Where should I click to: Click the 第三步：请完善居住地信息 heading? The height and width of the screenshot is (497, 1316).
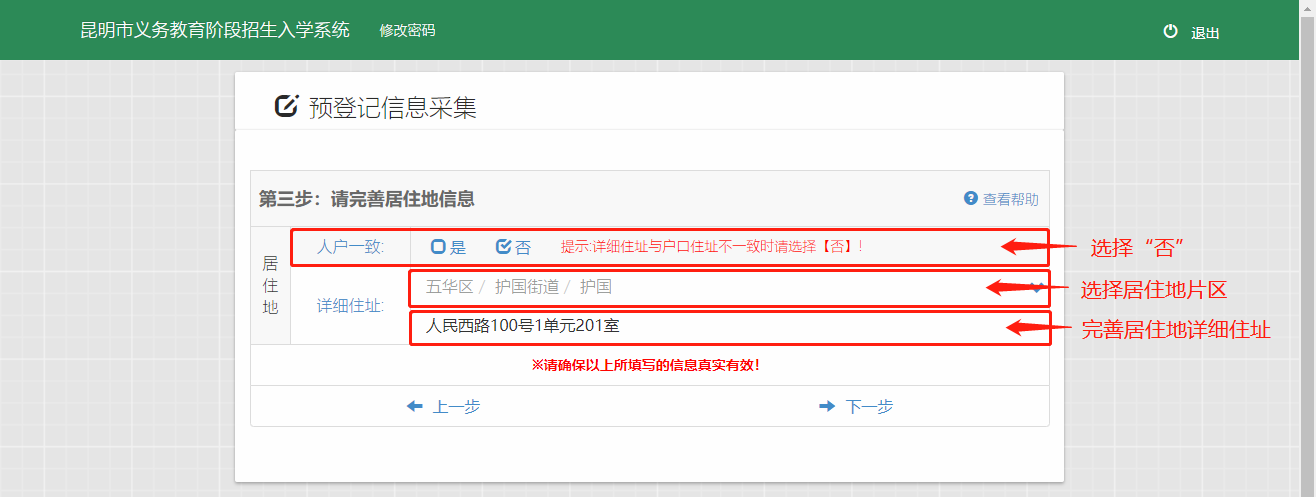tap(366, 199)
